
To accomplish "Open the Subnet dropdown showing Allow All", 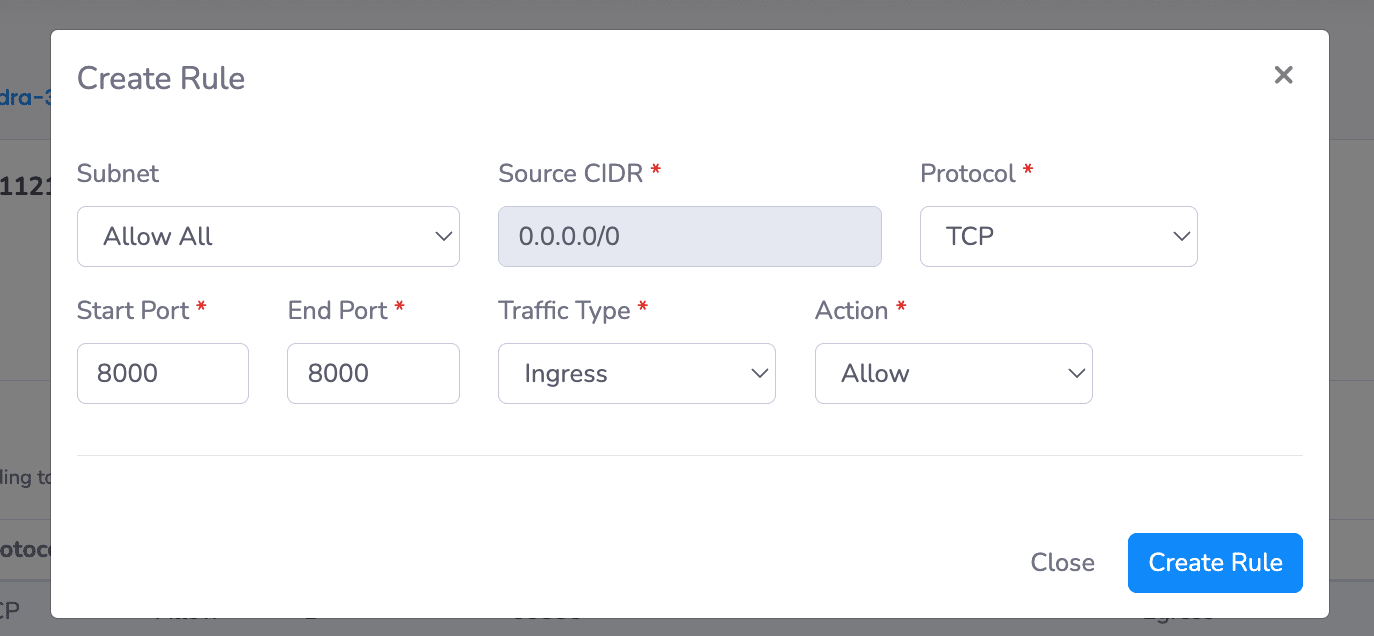I will click(268, 237).
